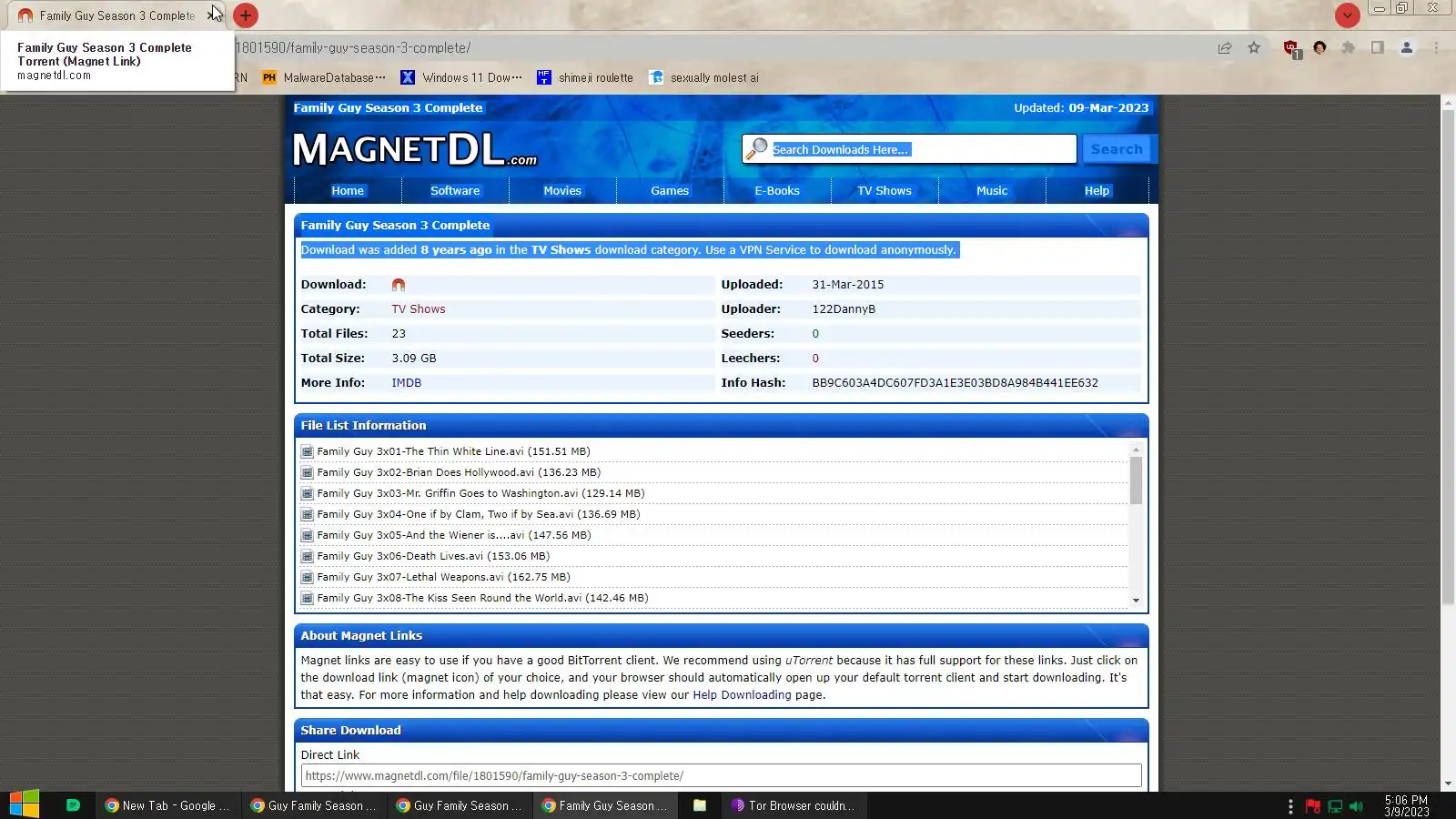1456x819 pixels.
Task: Click the file list scroll-up arrow
Action: click(x=1136, y=450)
